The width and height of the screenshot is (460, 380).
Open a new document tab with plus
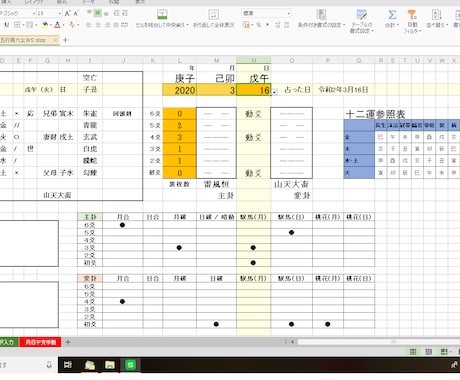tap(65, 40)
